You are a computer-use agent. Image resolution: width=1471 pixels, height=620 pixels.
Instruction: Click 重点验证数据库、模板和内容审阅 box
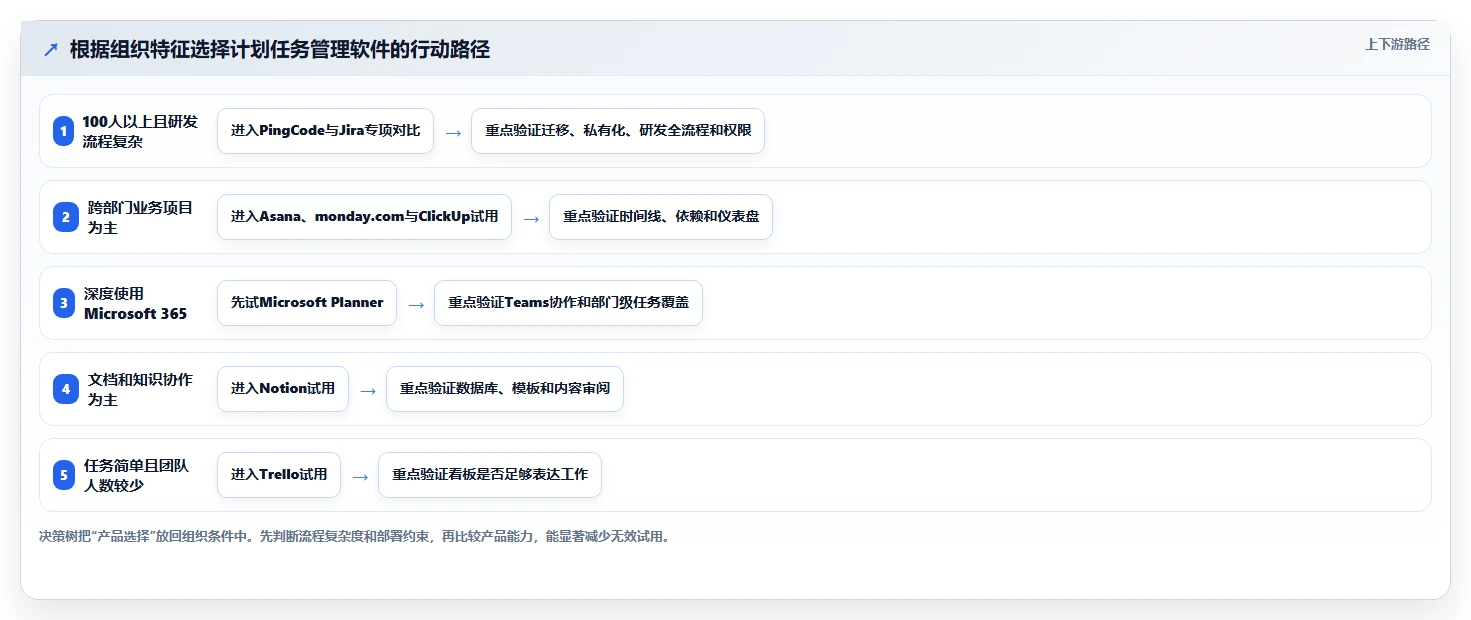(x=505, y=389)
